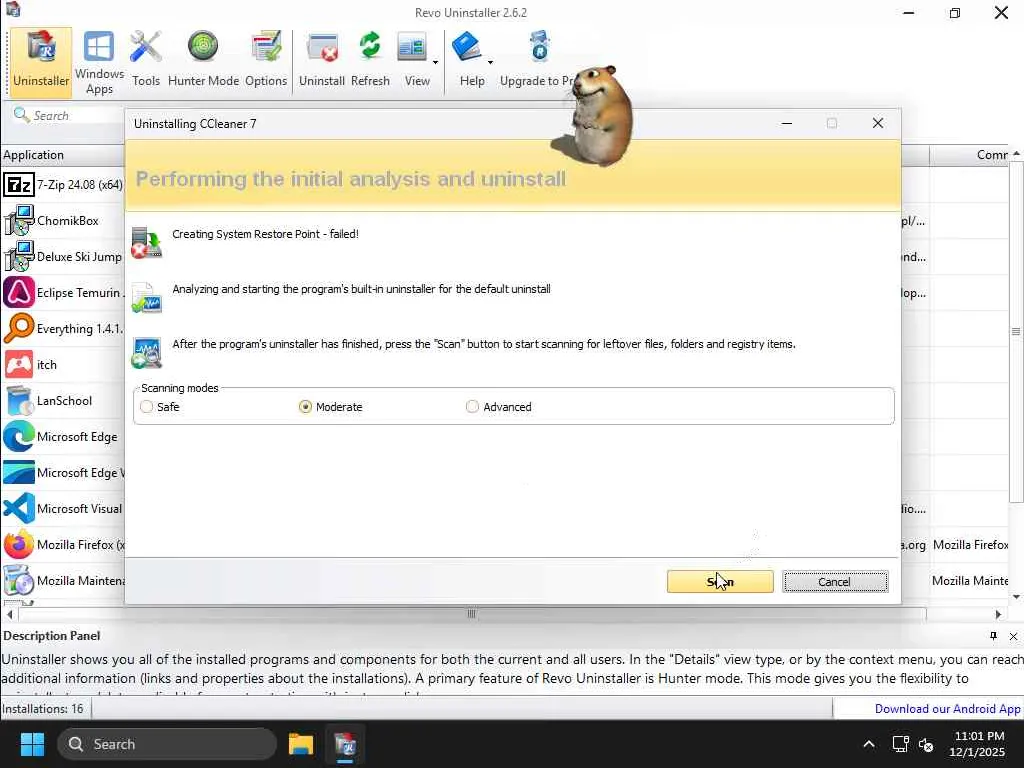Click the 'Mozilla Firefox' comment cell

(970, 545)
